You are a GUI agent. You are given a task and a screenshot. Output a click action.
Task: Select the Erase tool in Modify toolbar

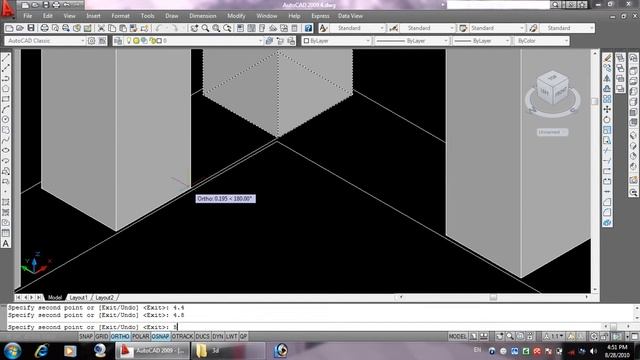coord(607,58)
